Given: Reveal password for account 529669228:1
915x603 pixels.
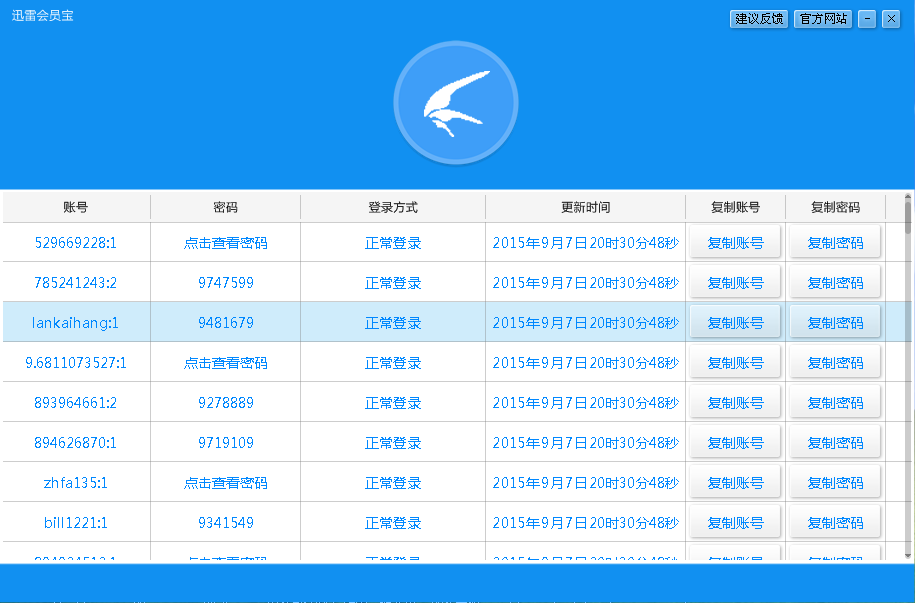Looking at the screenshot, I should point(224,241).
